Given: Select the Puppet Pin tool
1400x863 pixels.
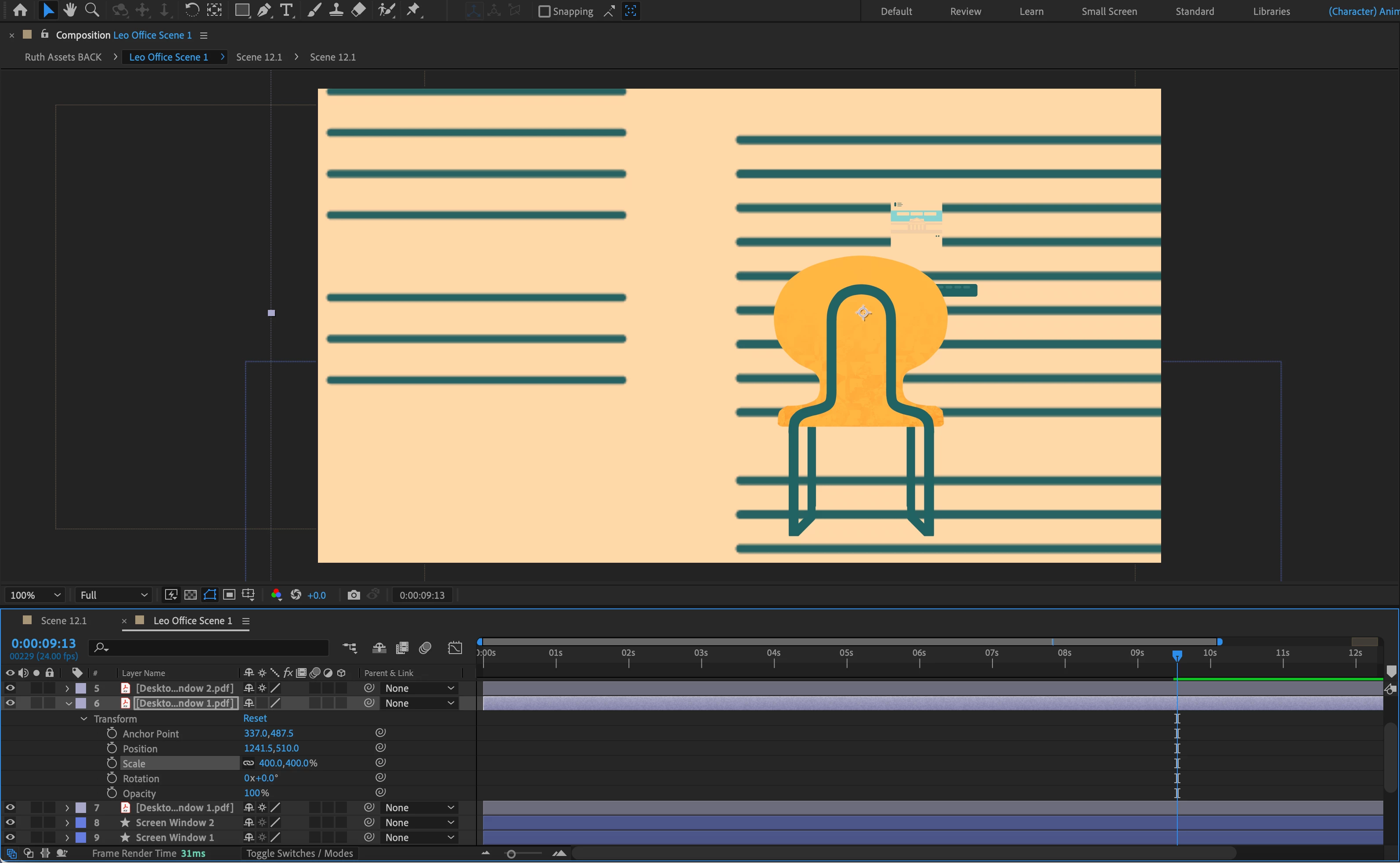Looking at the screenshot, I should [x=413, y=10].
